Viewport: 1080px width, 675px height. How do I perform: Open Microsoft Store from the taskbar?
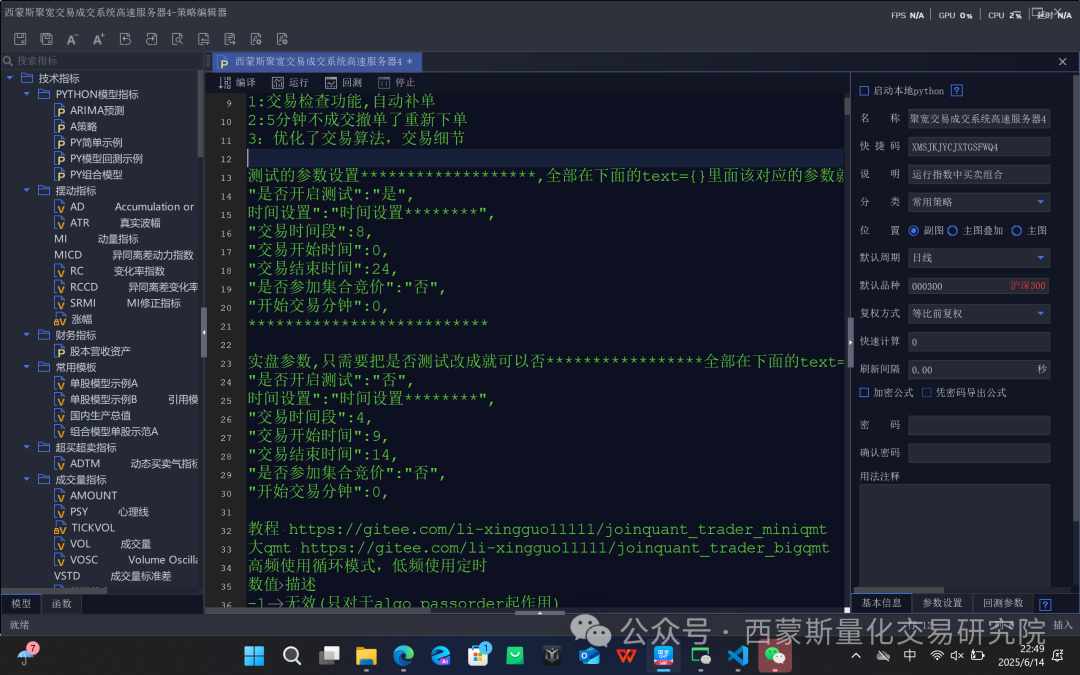point(477,655)
